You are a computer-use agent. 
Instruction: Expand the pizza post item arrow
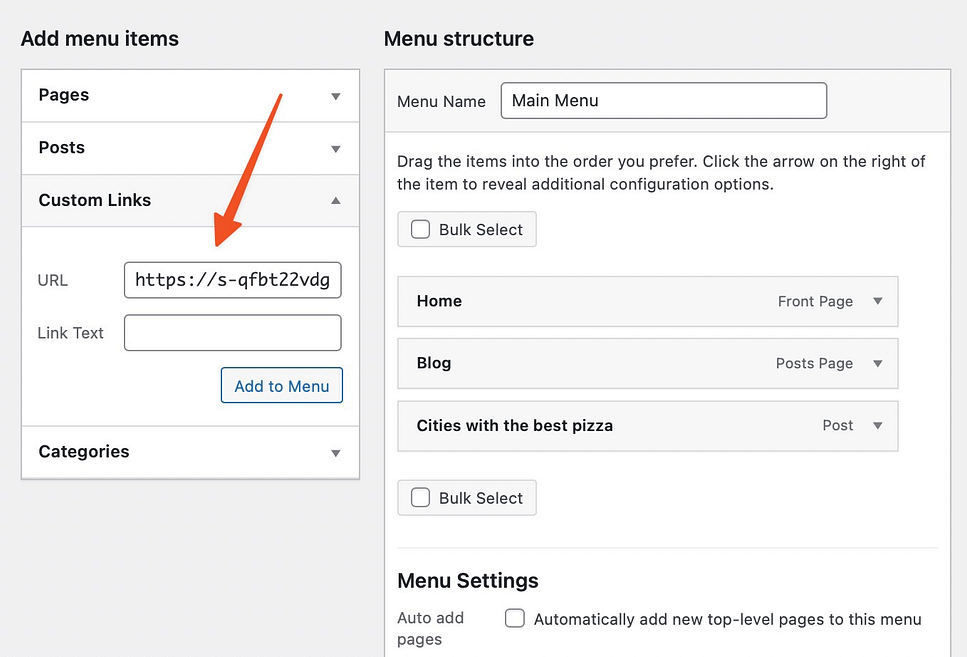(x=878, y=425)
